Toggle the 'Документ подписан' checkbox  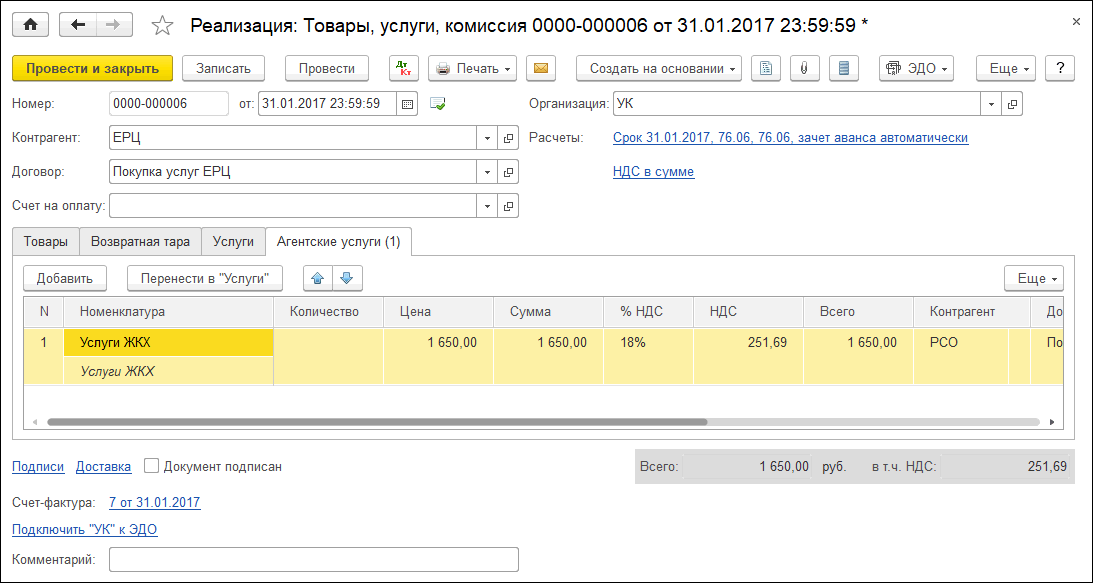[151, 466]
